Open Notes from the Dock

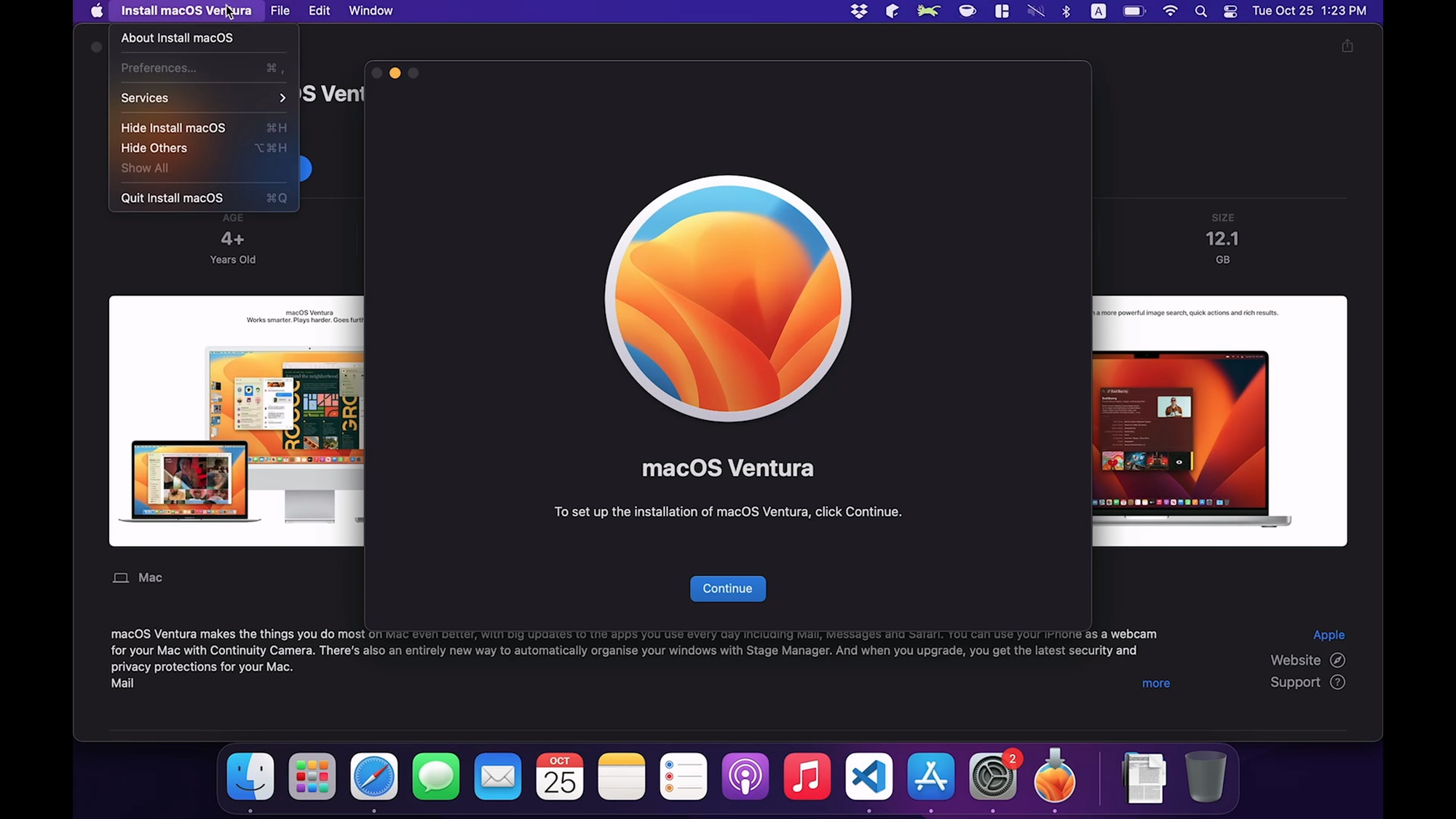coord(622,777)
